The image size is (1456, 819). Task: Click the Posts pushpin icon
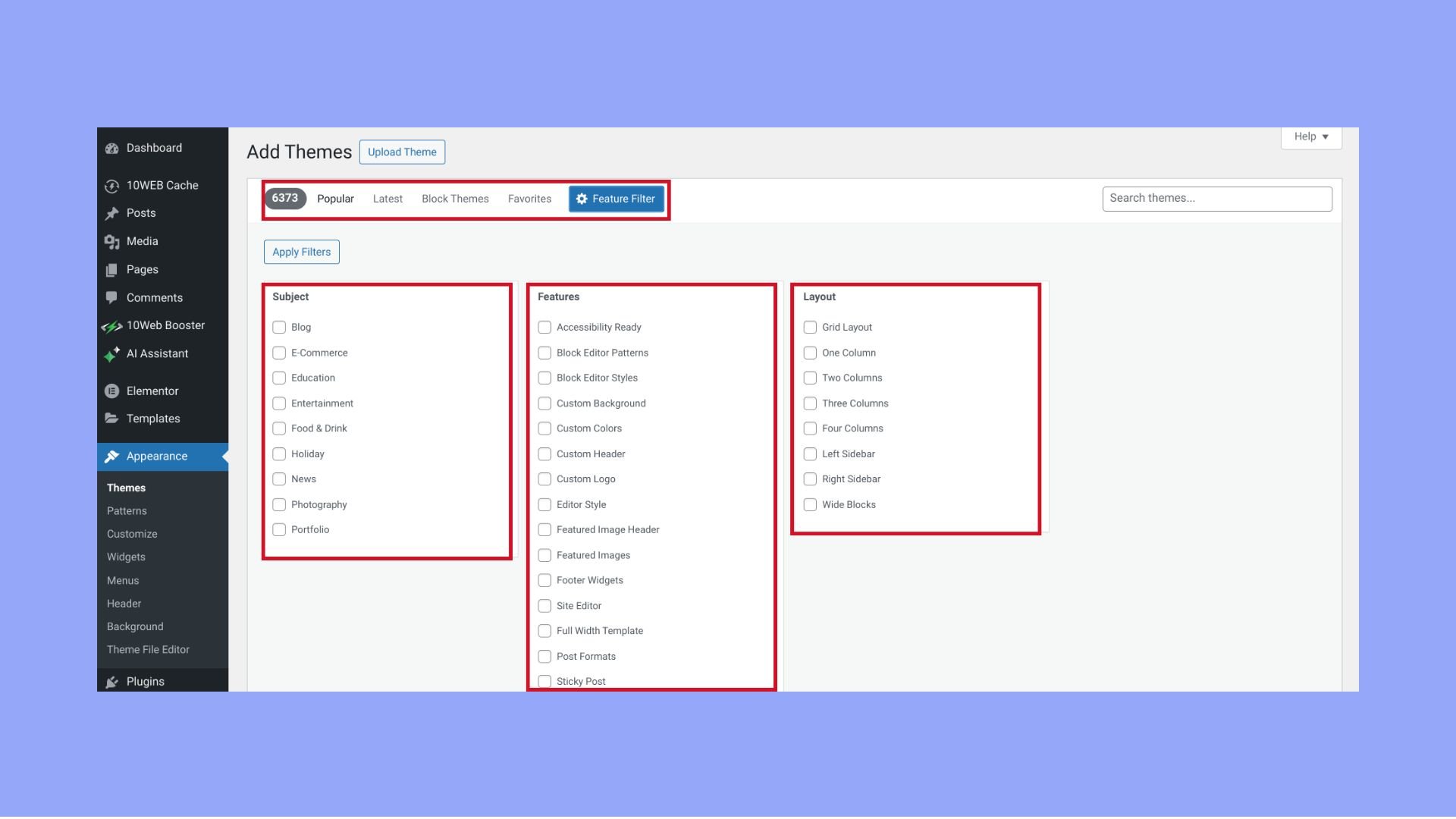(112, 214)
